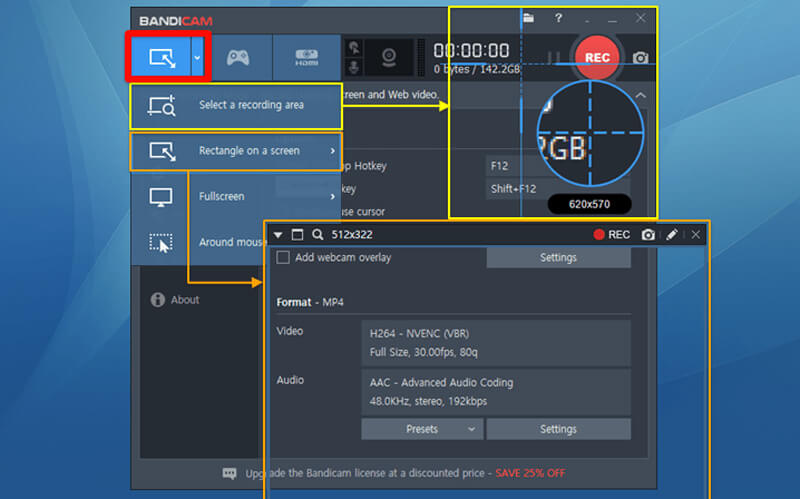The height and width of the screenshot is (499, 800).
Task: Open the recording bar triangle menu
Action: tap(278, 234)
